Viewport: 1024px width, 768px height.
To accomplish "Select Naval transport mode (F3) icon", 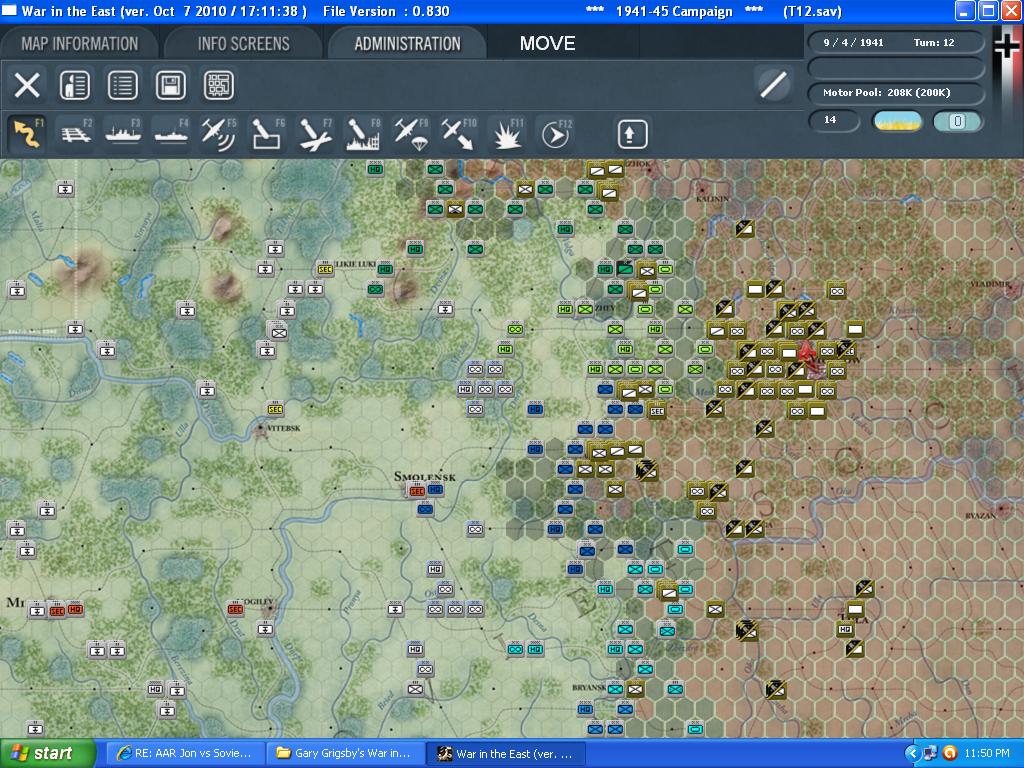I will pyautogui.click(x=123, y=134).
